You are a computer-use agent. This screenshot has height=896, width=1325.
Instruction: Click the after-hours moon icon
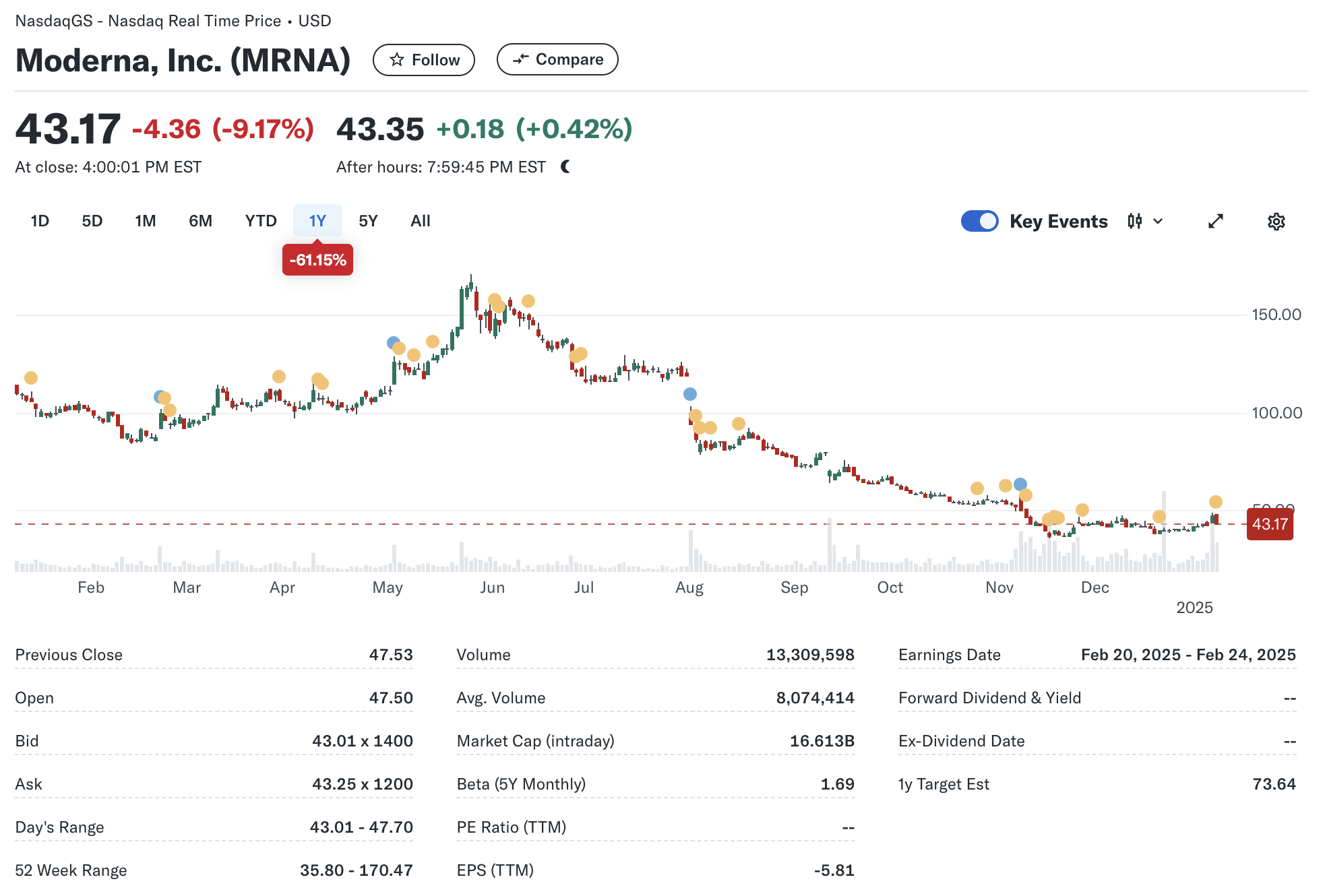point(565,166)
